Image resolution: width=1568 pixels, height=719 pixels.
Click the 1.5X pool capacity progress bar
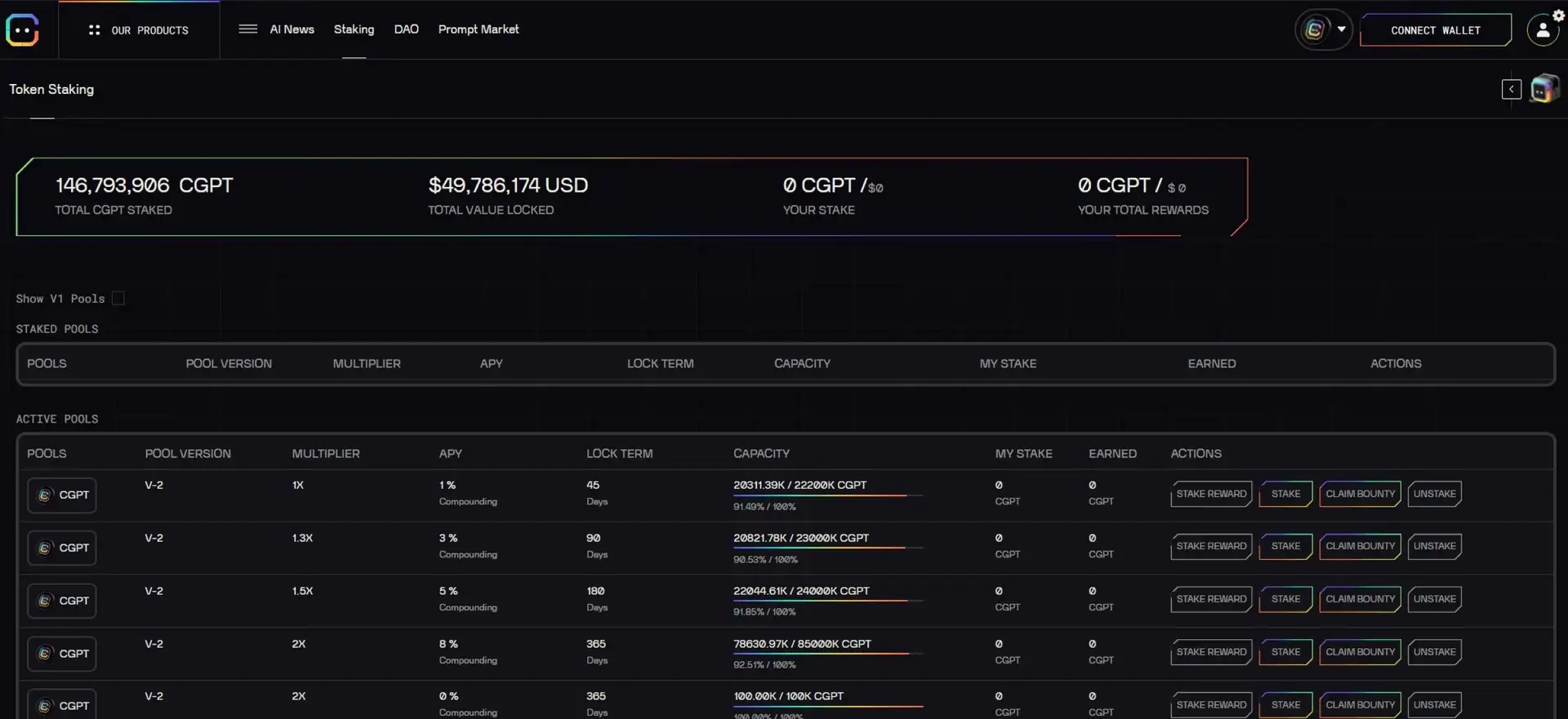[827, 601]
